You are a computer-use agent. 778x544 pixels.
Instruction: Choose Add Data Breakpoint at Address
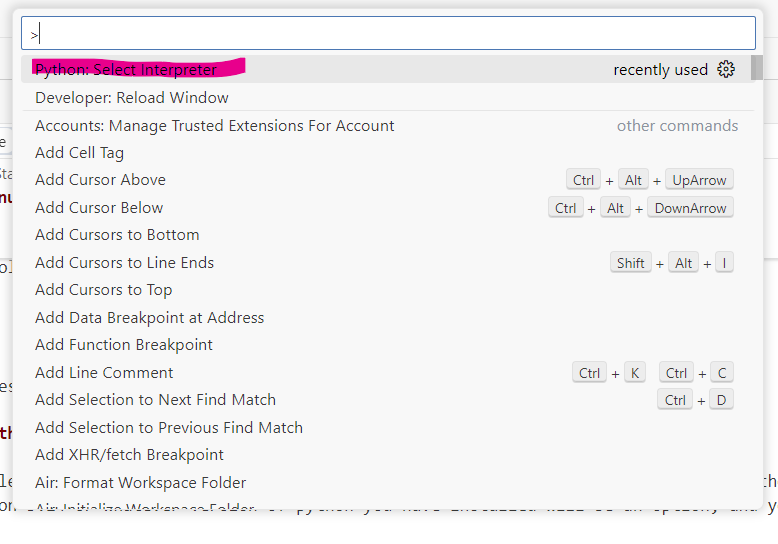150,318
